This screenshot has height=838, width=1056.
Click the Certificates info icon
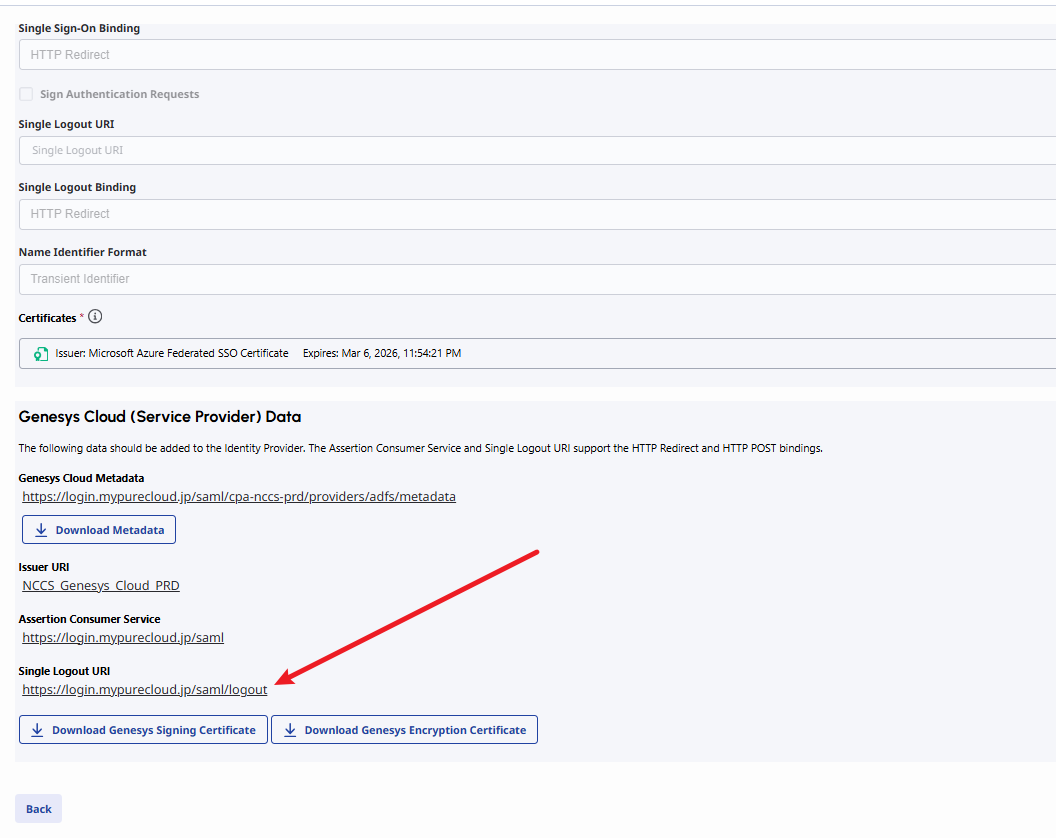click(95, 317)
